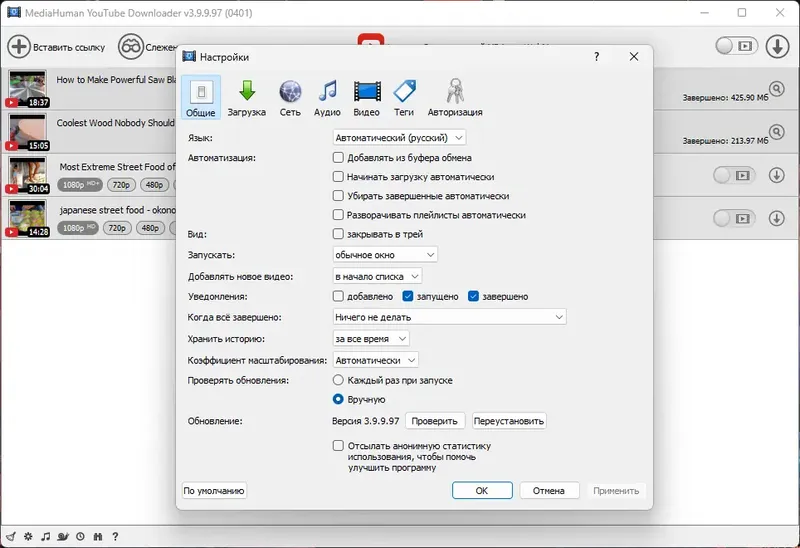Click the help question mark in Настройки dialog

[596, 57]
